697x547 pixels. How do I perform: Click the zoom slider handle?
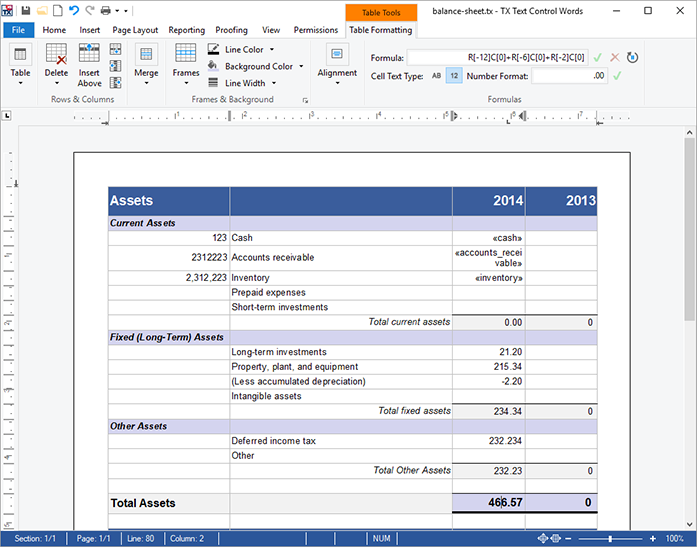[x=610, y=539]
